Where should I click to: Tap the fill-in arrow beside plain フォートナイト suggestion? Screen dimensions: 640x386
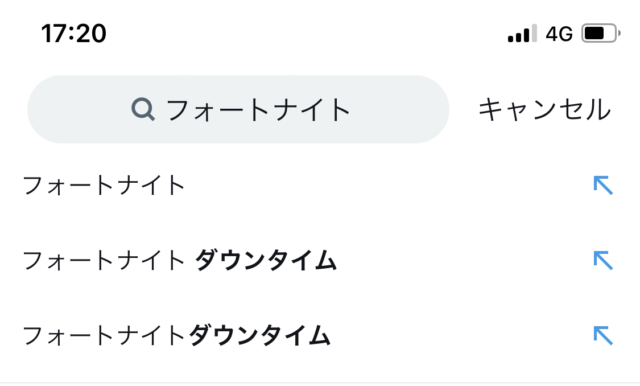tap(603, 185)
